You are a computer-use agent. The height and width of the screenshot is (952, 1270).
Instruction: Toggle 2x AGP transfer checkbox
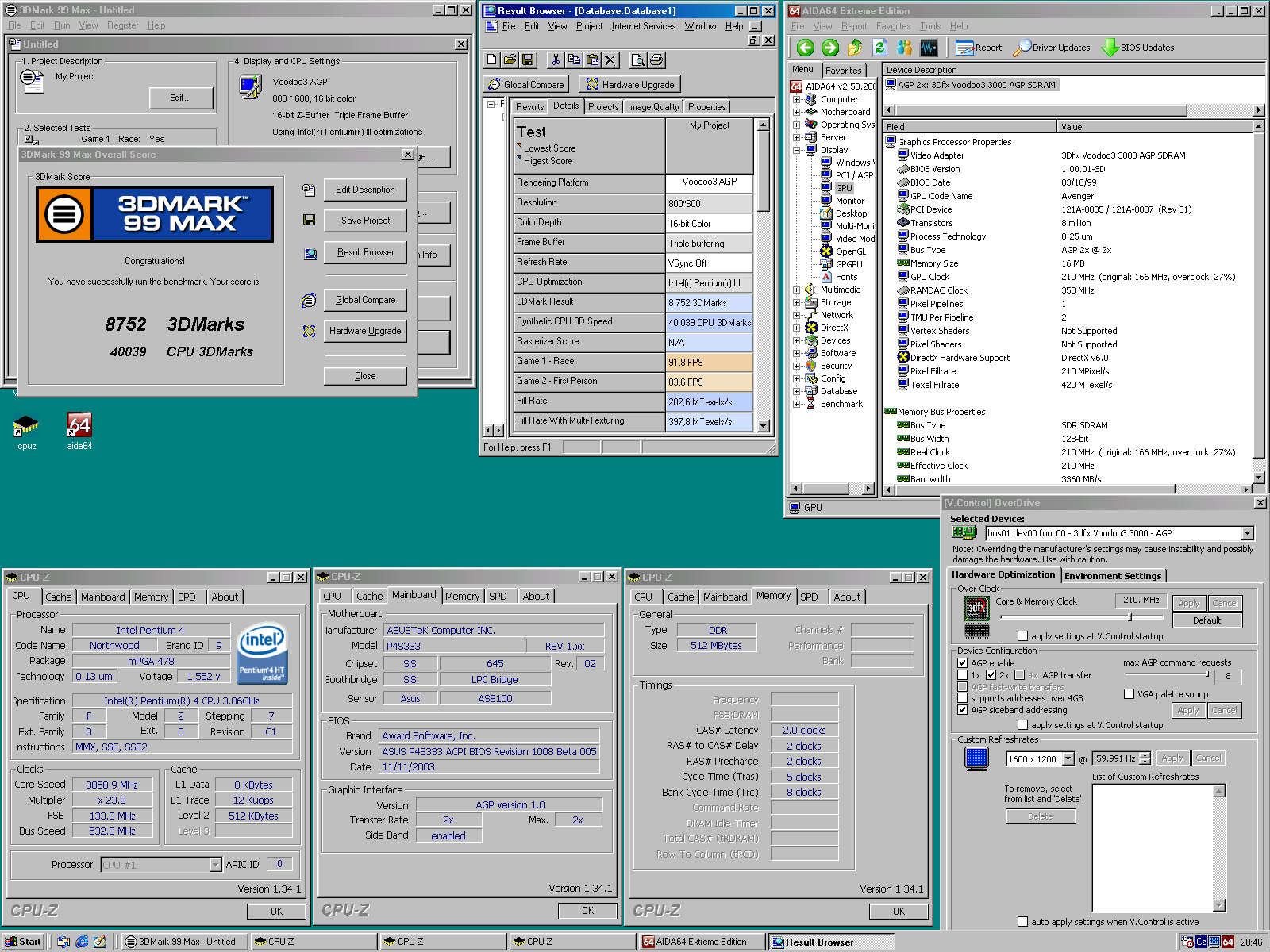pyautogui.click(x=991, y=675)
